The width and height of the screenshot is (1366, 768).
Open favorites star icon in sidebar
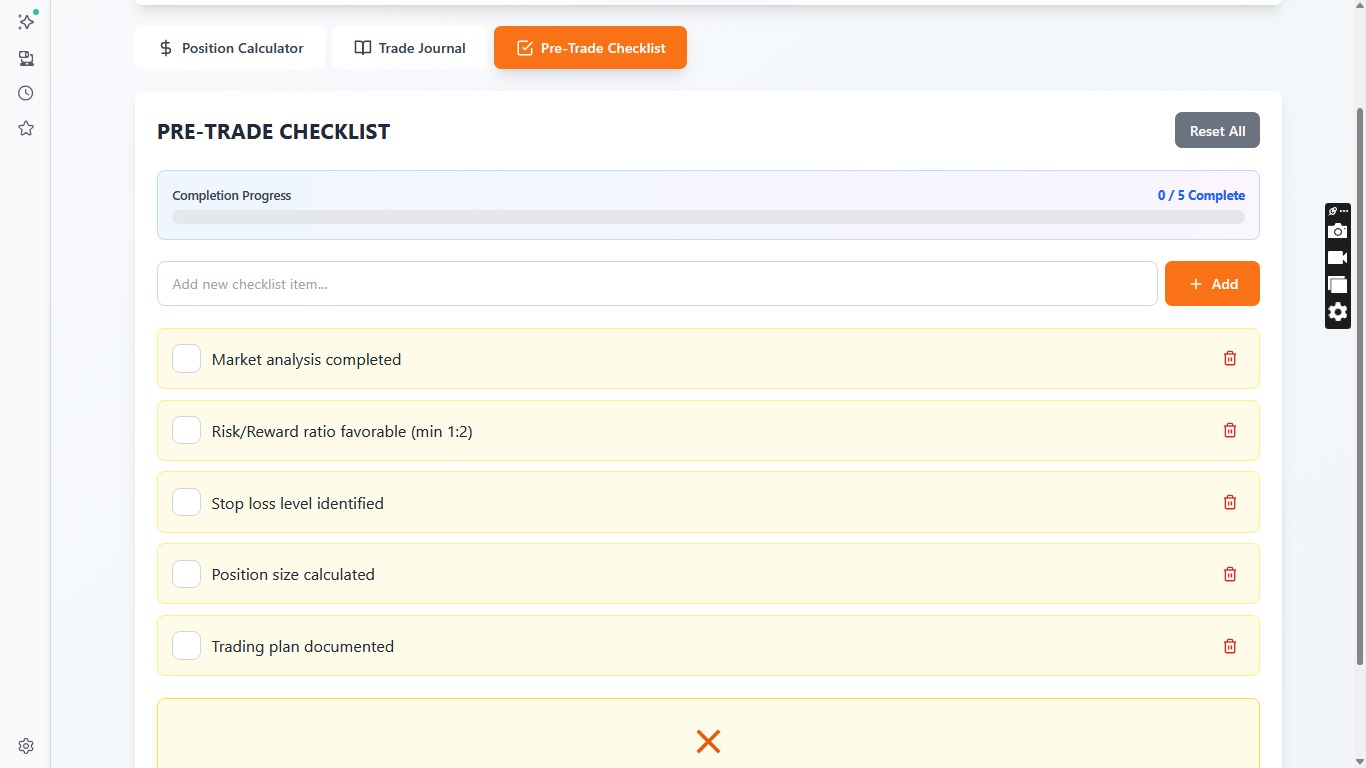(x=26, y=129)
